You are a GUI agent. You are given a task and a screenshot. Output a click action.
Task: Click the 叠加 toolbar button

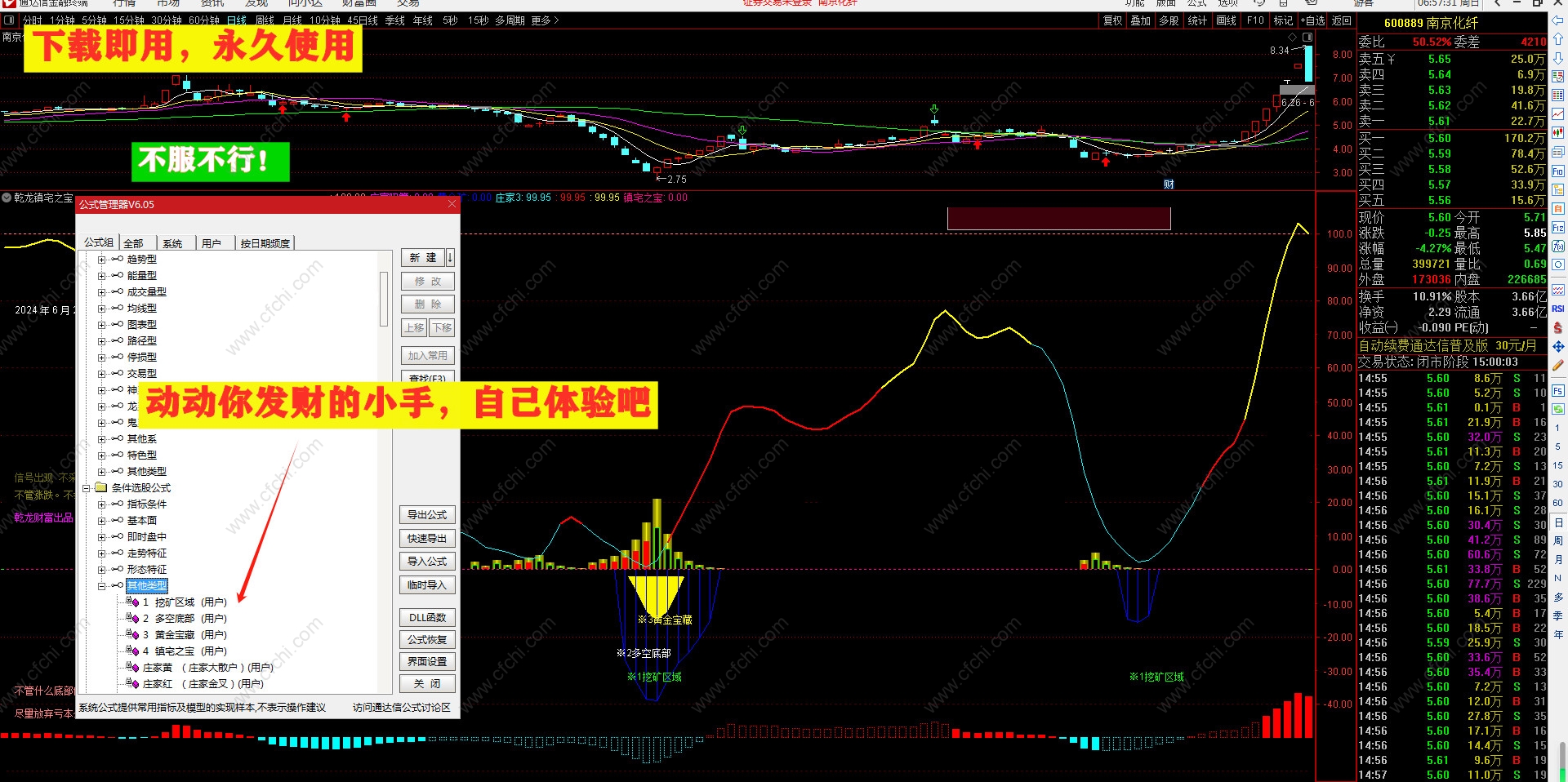(x=1141, y=20)
